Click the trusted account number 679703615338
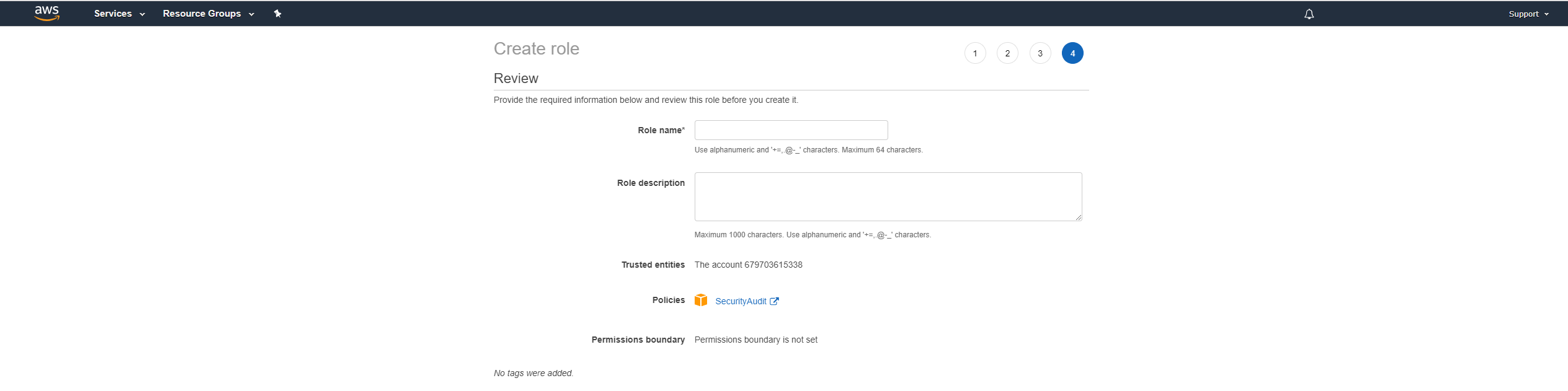1568x391 pixels. 773,265
